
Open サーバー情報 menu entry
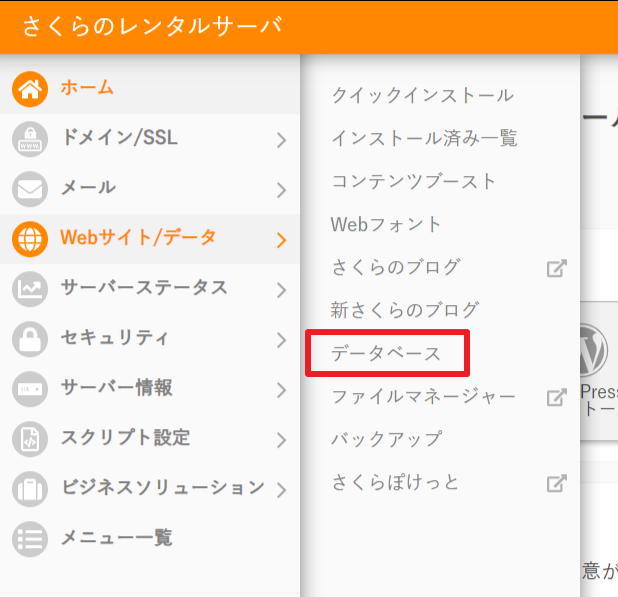coord(150,389)
